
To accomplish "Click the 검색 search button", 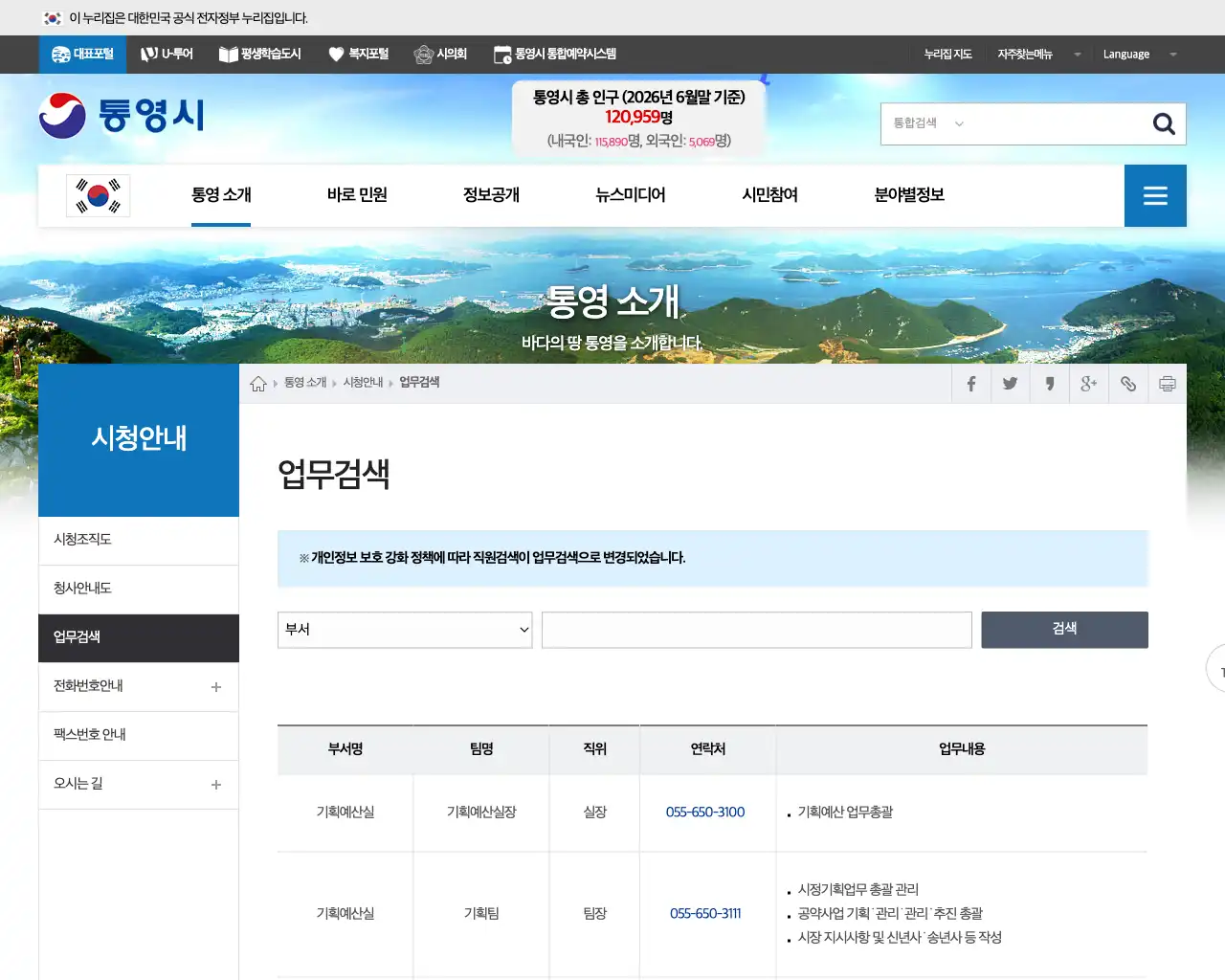I will click(1064, 630).
